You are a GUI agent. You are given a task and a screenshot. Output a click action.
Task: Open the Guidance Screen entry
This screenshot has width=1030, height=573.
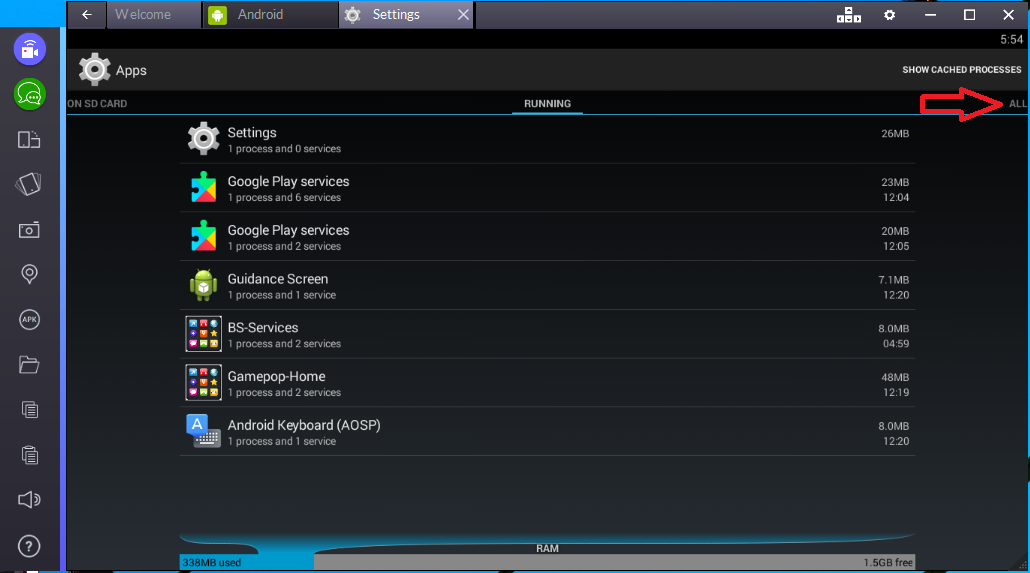pos(547,285)
